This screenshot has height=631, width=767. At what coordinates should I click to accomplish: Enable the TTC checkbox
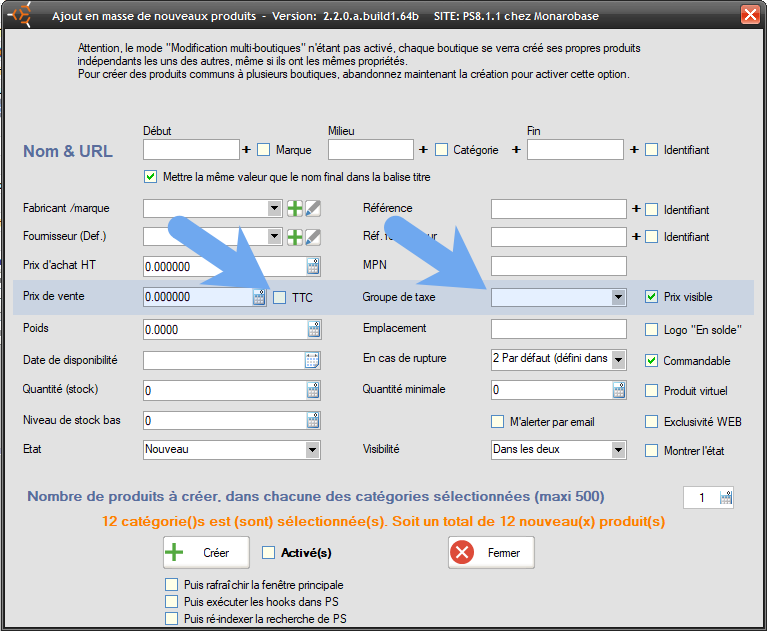pyautogui.click(x=279, y=297)
